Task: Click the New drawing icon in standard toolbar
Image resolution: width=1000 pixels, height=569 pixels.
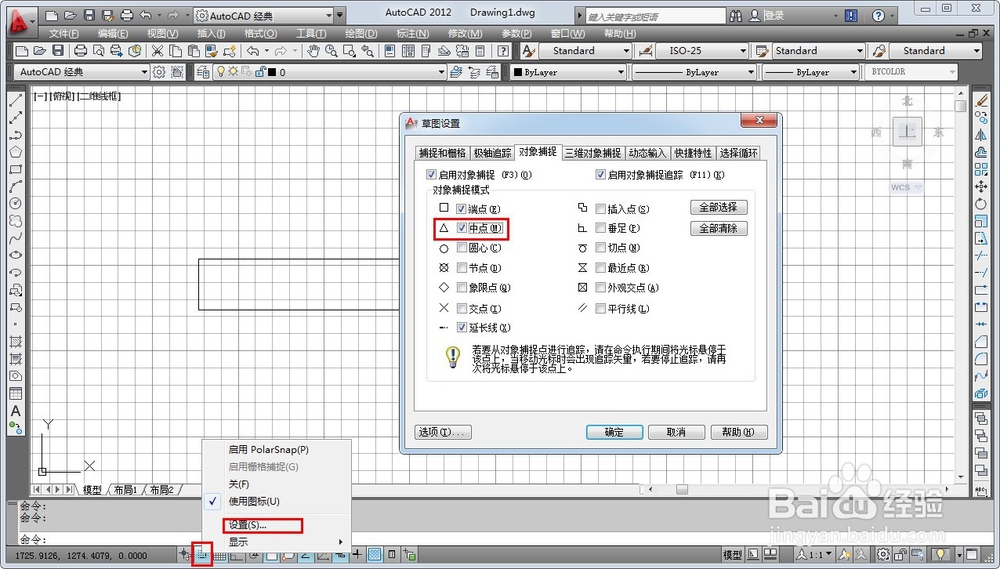Action: (21, 51)
